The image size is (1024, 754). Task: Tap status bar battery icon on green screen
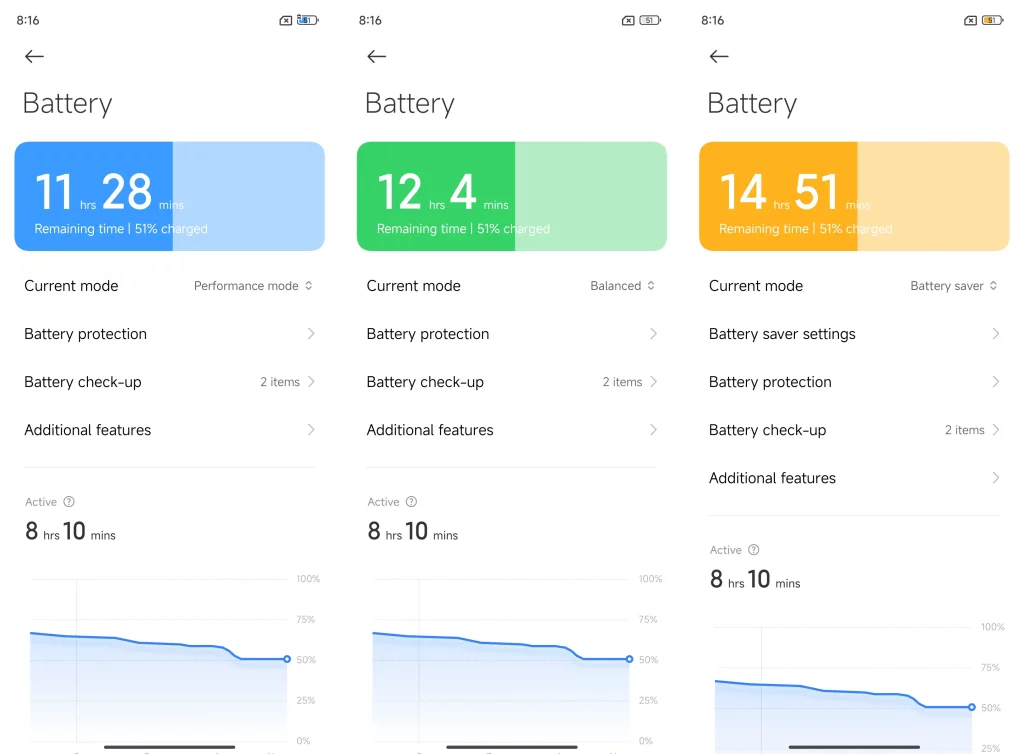[x=650, y=20]
